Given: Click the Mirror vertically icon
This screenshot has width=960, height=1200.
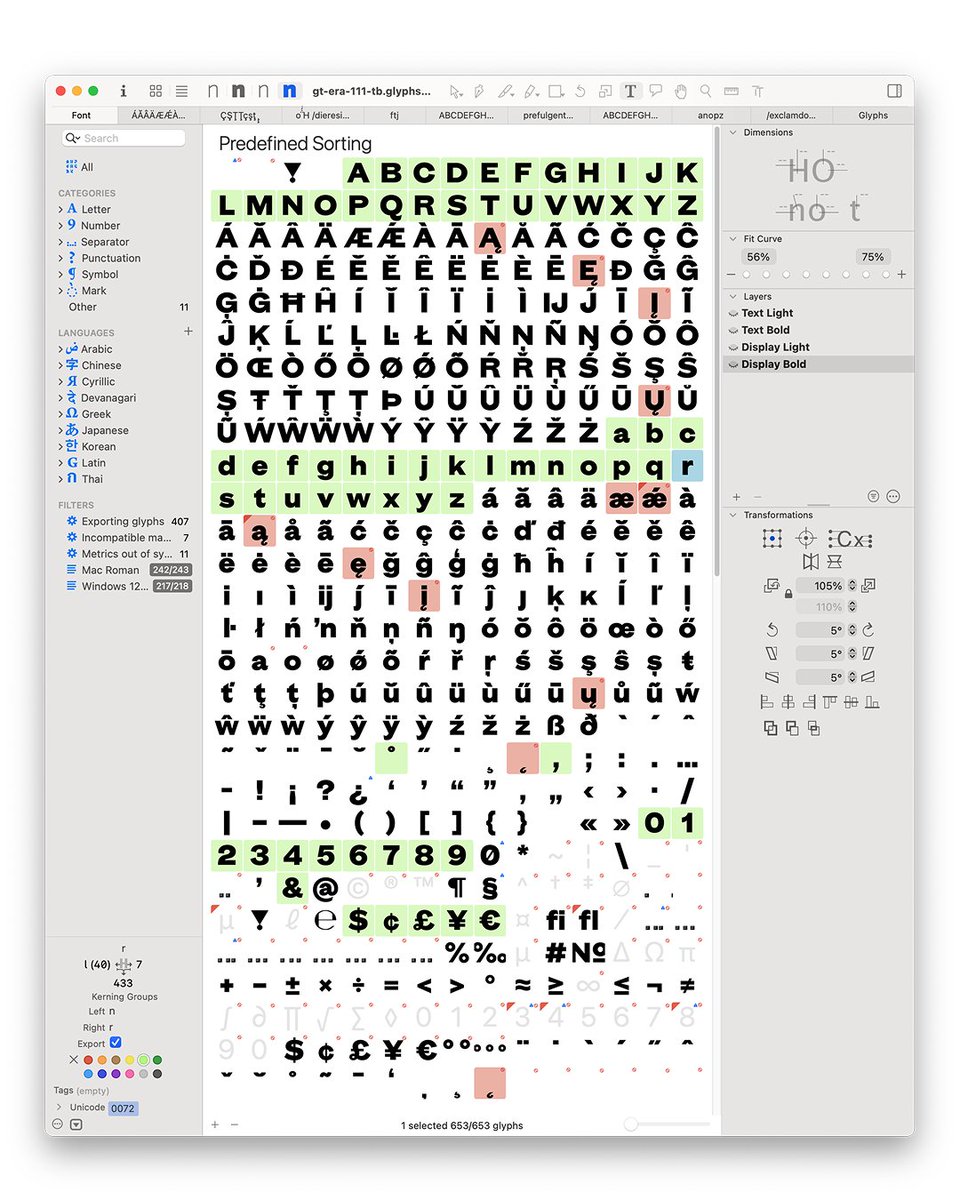Looking at the screenshot, I should (835, 562).
